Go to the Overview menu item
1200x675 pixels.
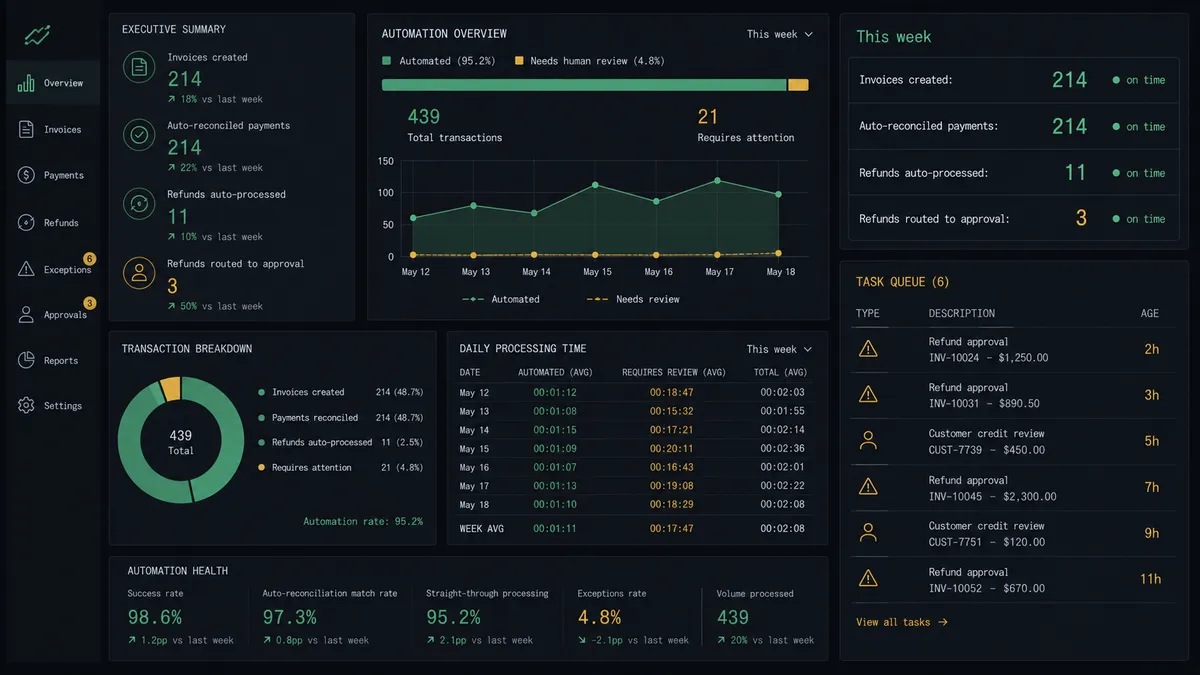pyautogui.click(x=53, y=83)
